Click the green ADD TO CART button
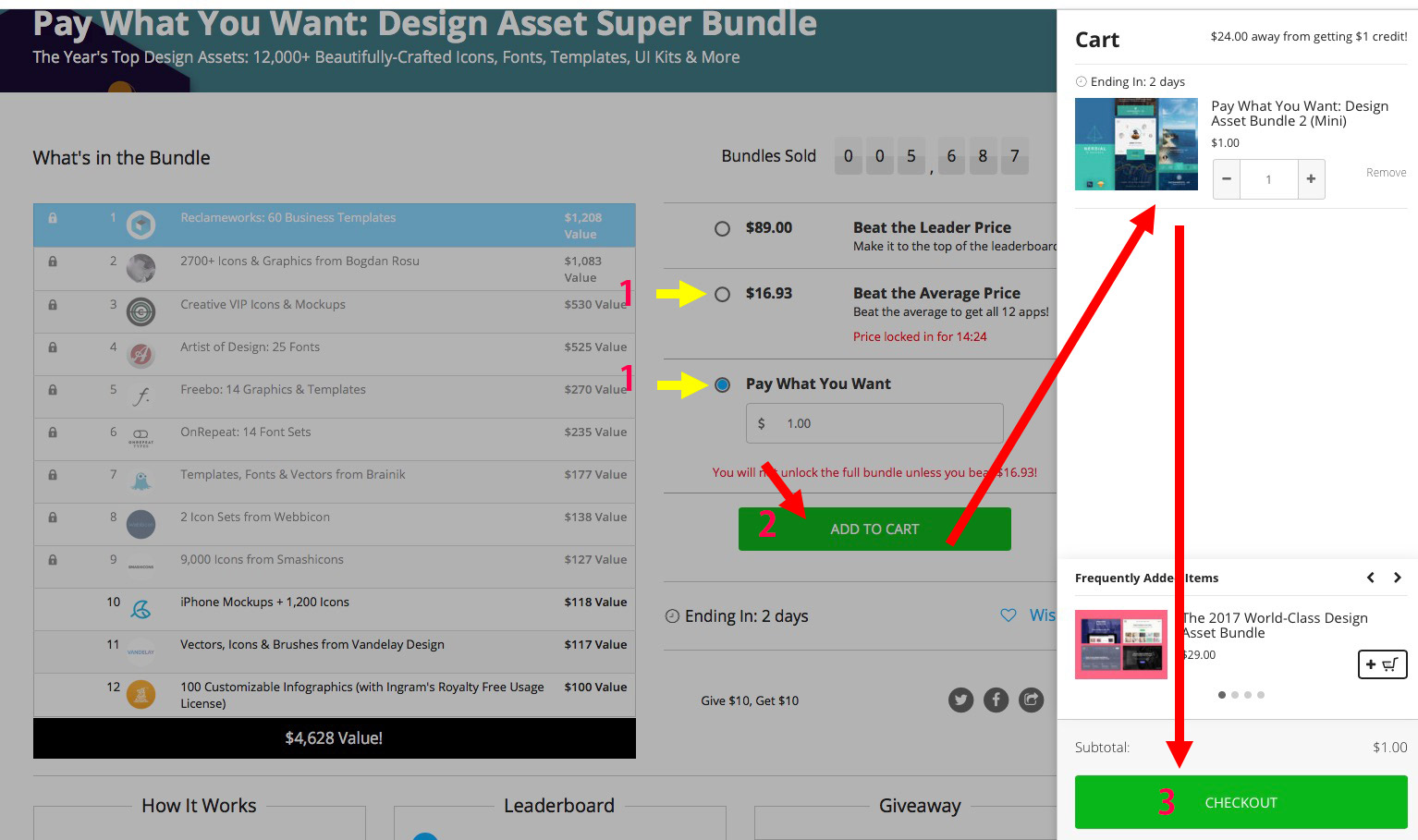Viewport: 1418px width, 840px height. click(874, 529)
